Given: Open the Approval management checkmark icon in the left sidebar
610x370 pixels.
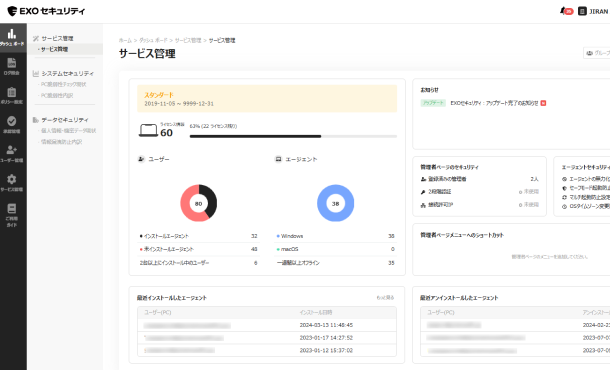Looking at the screenshot, I should tap(12, 121).
